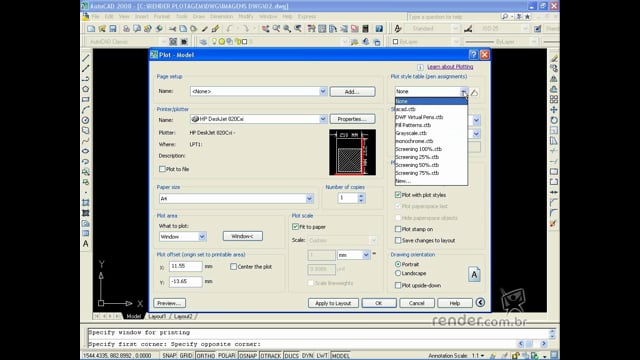Close the Plot style table dropdown arrow
The image size is (640, 360).
click(464, 92)
